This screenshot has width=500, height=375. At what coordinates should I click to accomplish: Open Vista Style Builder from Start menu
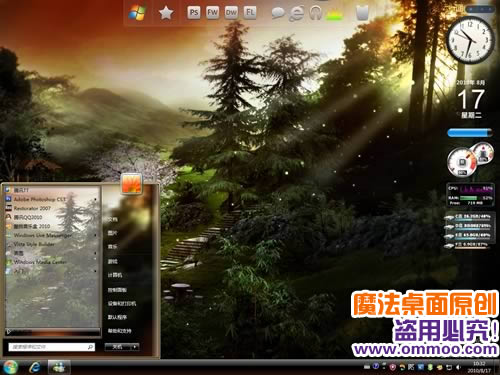click(x=52, y=244)
